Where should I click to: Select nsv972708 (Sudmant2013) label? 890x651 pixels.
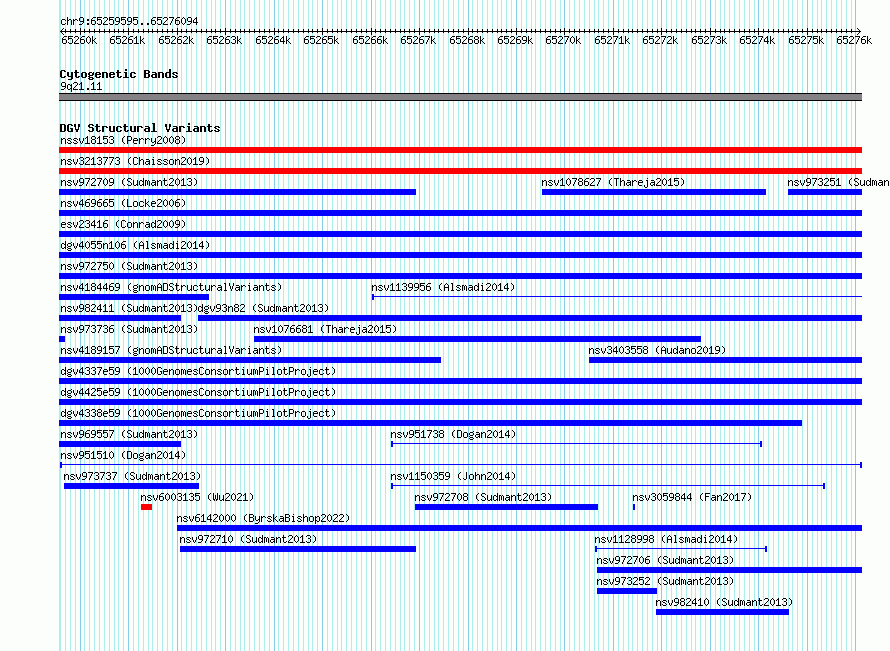483,497
